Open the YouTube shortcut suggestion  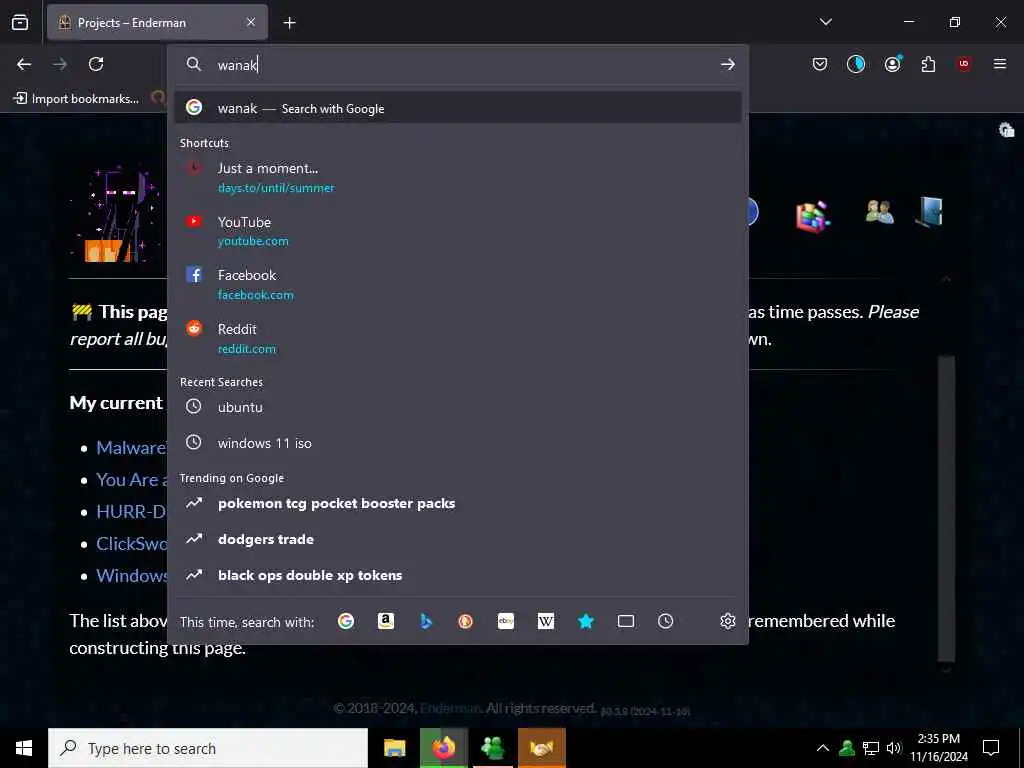tap(458, 231)
